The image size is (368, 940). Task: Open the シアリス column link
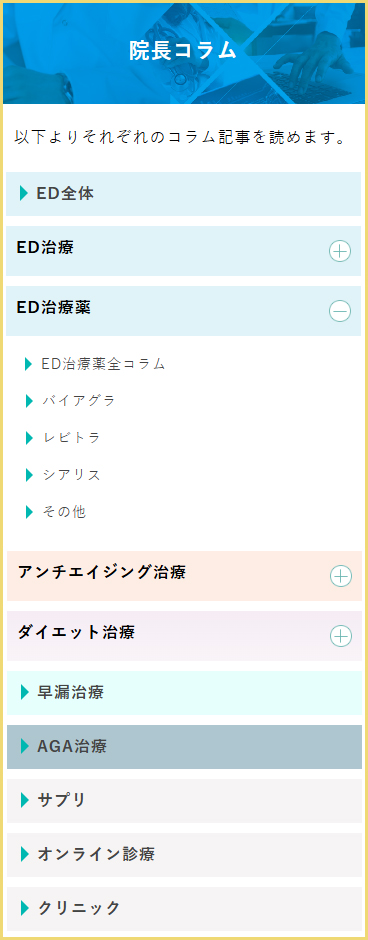(71, 475)
